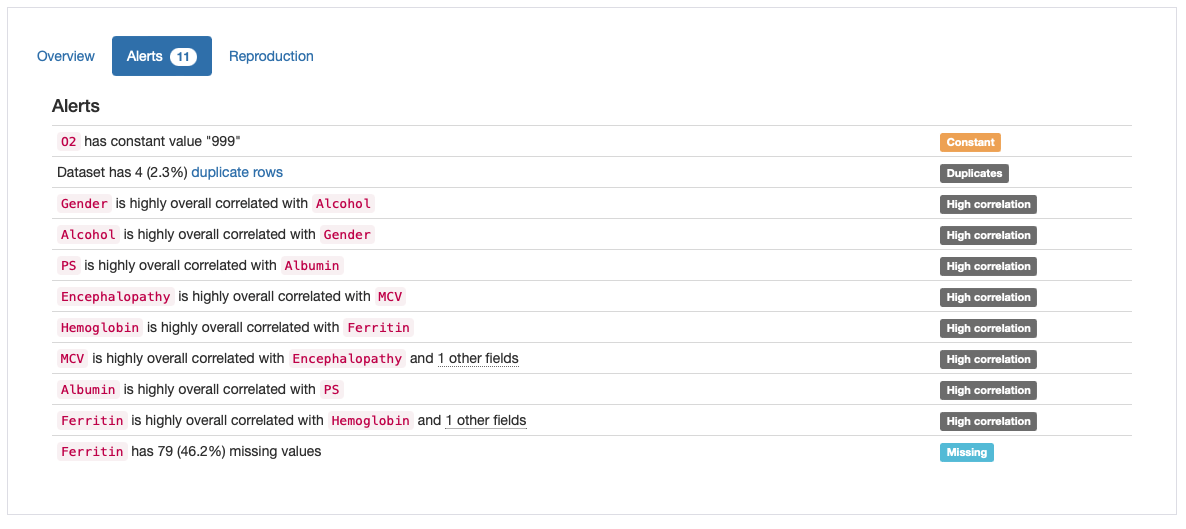Click Albumin tag in the PS row

312,266
